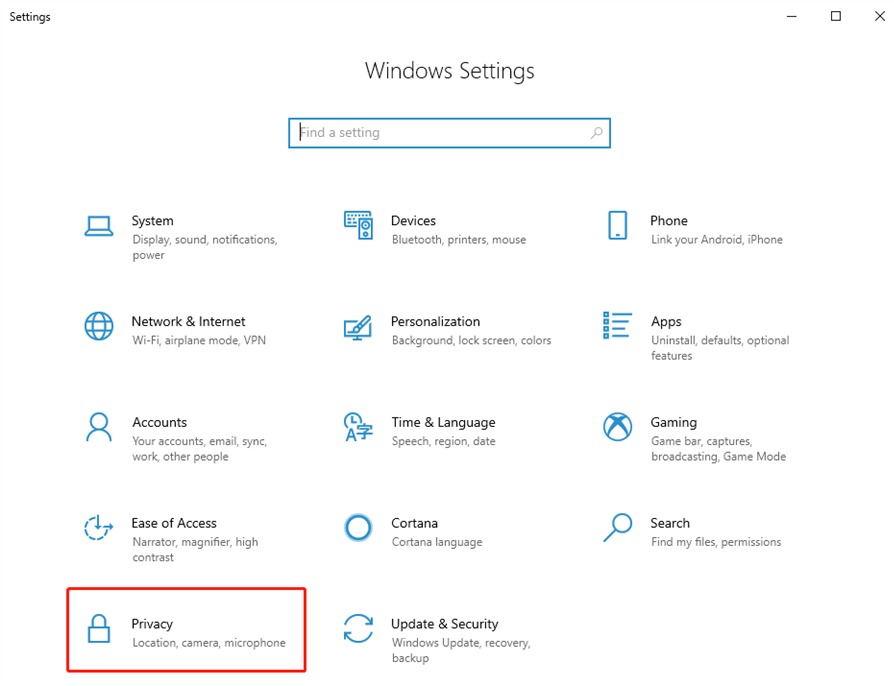Viewport: 894px width, 686px height.
Task: Click 'Uninstall, defaults, optional features' text
Action: pyautogui.click(x=720, y=348)
